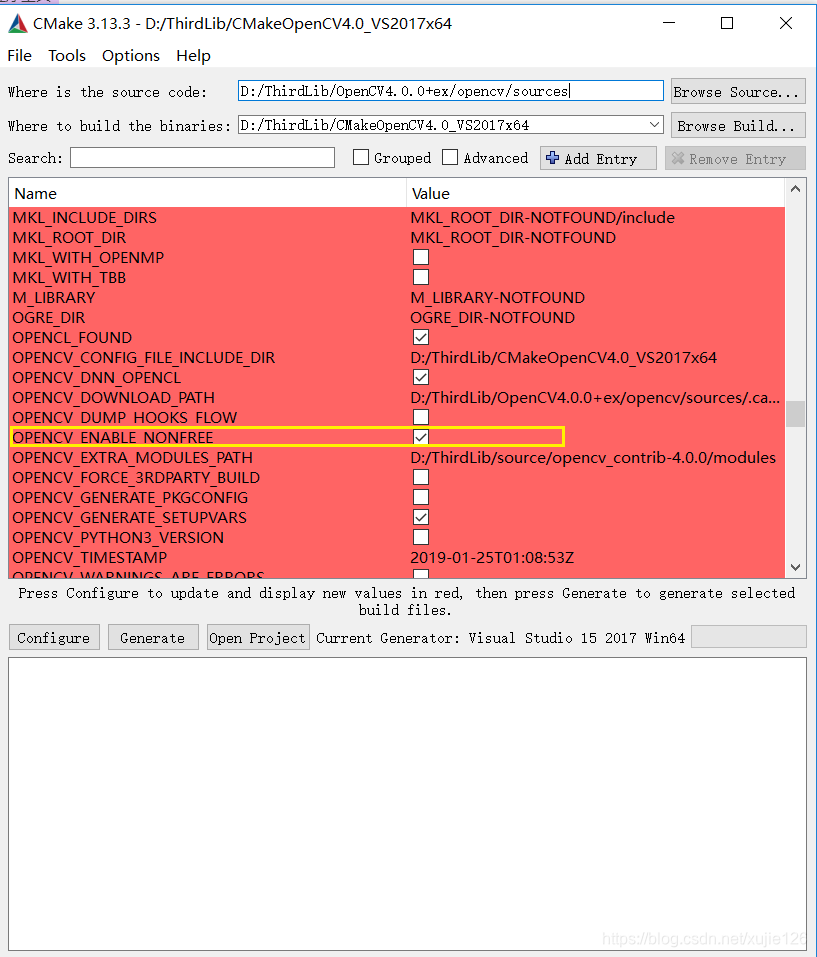Click the empty output log area
Viewport: 817px width, 957px height.
pyautogui.click(x=408, y=803)
